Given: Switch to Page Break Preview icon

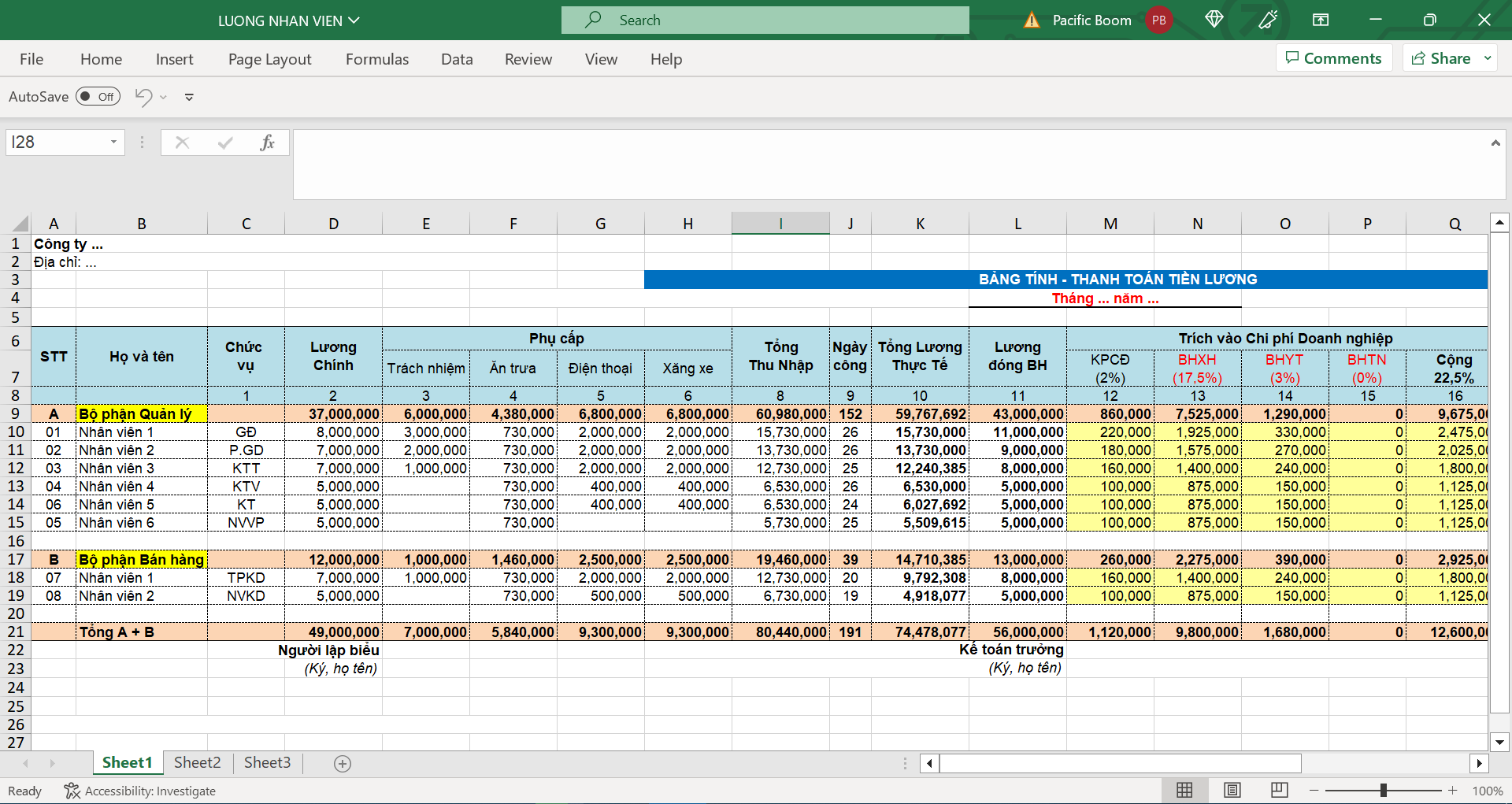Looking at the screenshot, I should tap(1280, 790).
